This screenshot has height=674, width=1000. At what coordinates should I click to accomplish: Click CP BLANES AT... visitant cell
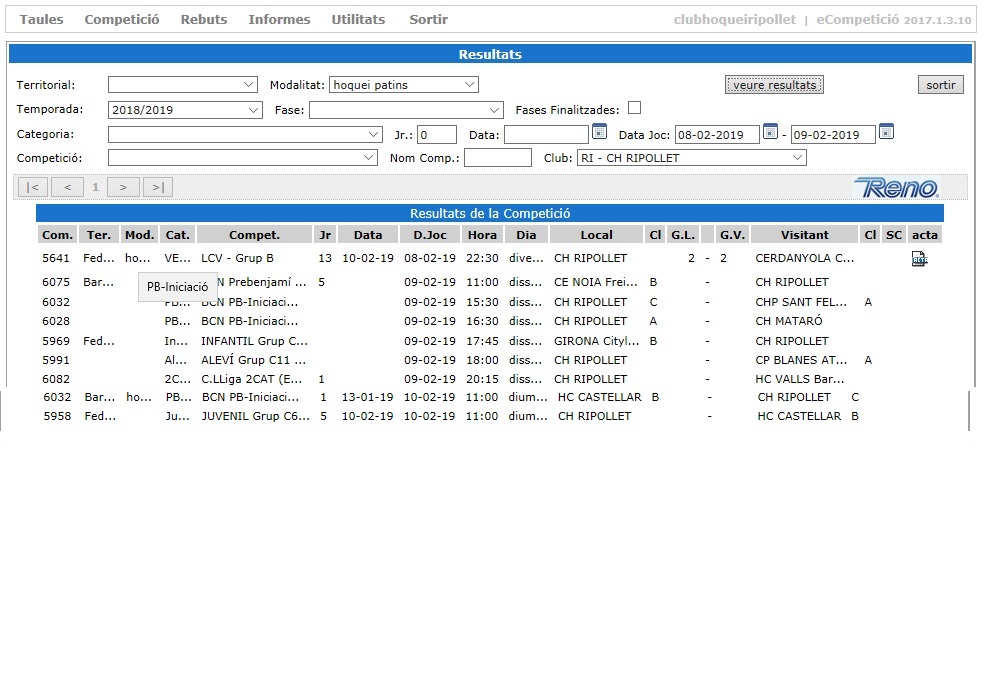coord(801,360)
